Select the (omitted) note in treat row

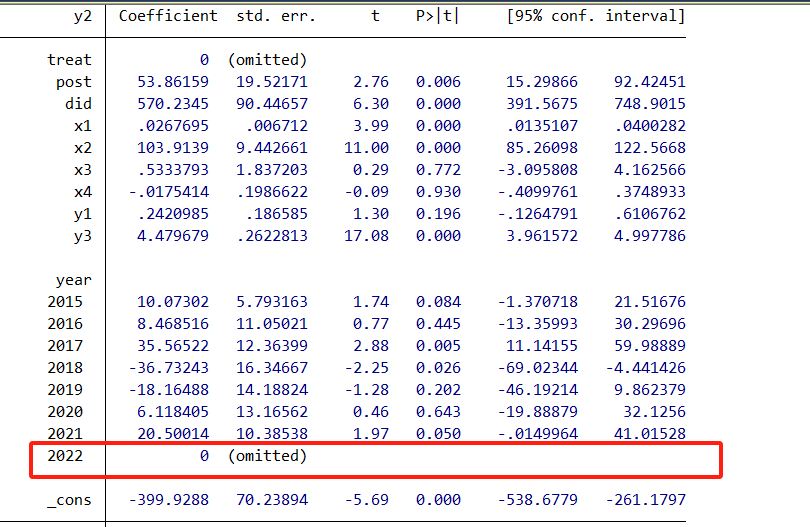pyautogui.click(x=268, y=60)
